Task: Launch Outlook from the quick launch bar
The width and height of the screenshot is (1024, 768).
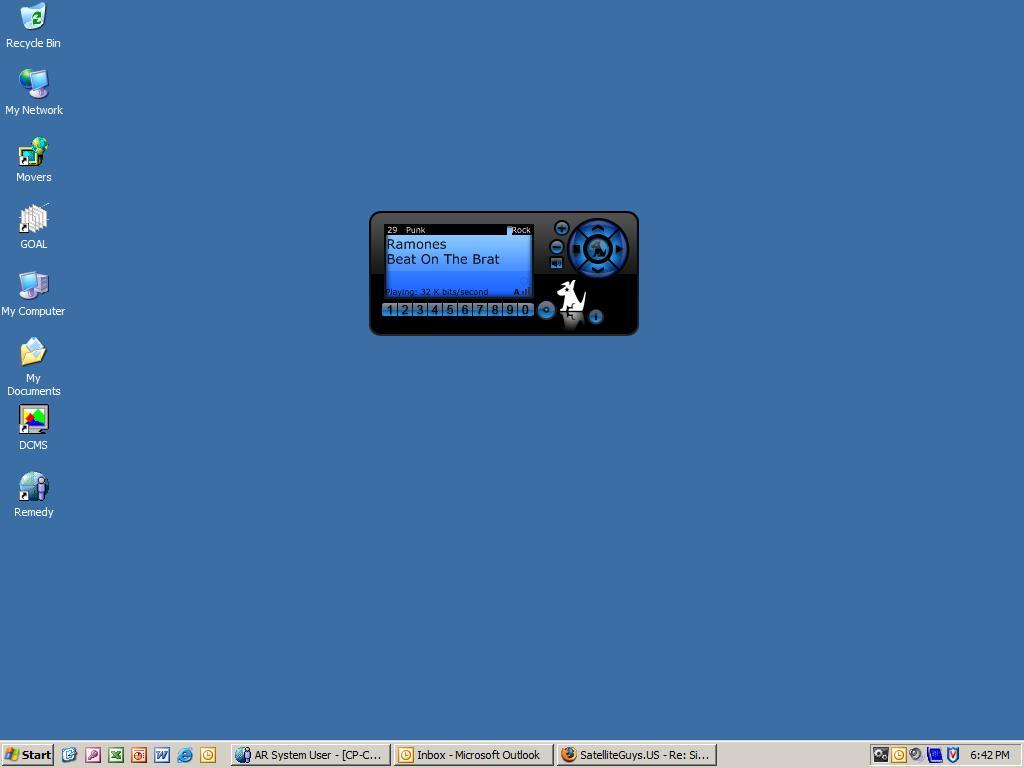Action: [208, 755]
